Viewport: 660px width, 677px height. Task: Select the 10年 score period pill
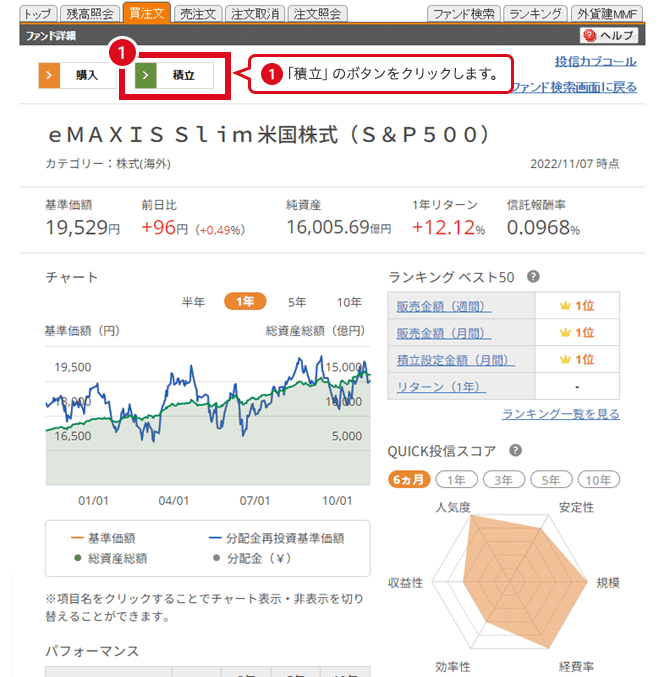(x=599, y=479)
